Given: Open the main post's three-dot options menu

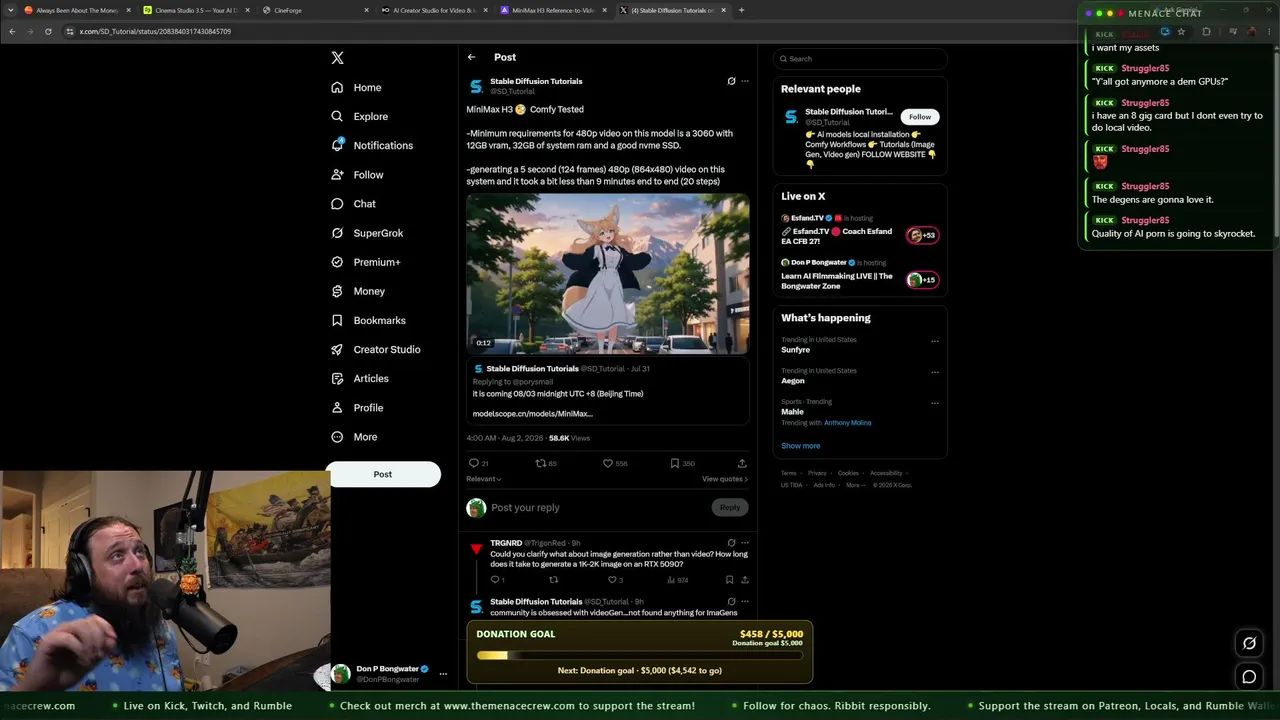Looking at the screenshot, I should pyautogui.click(x=744, y=81).
